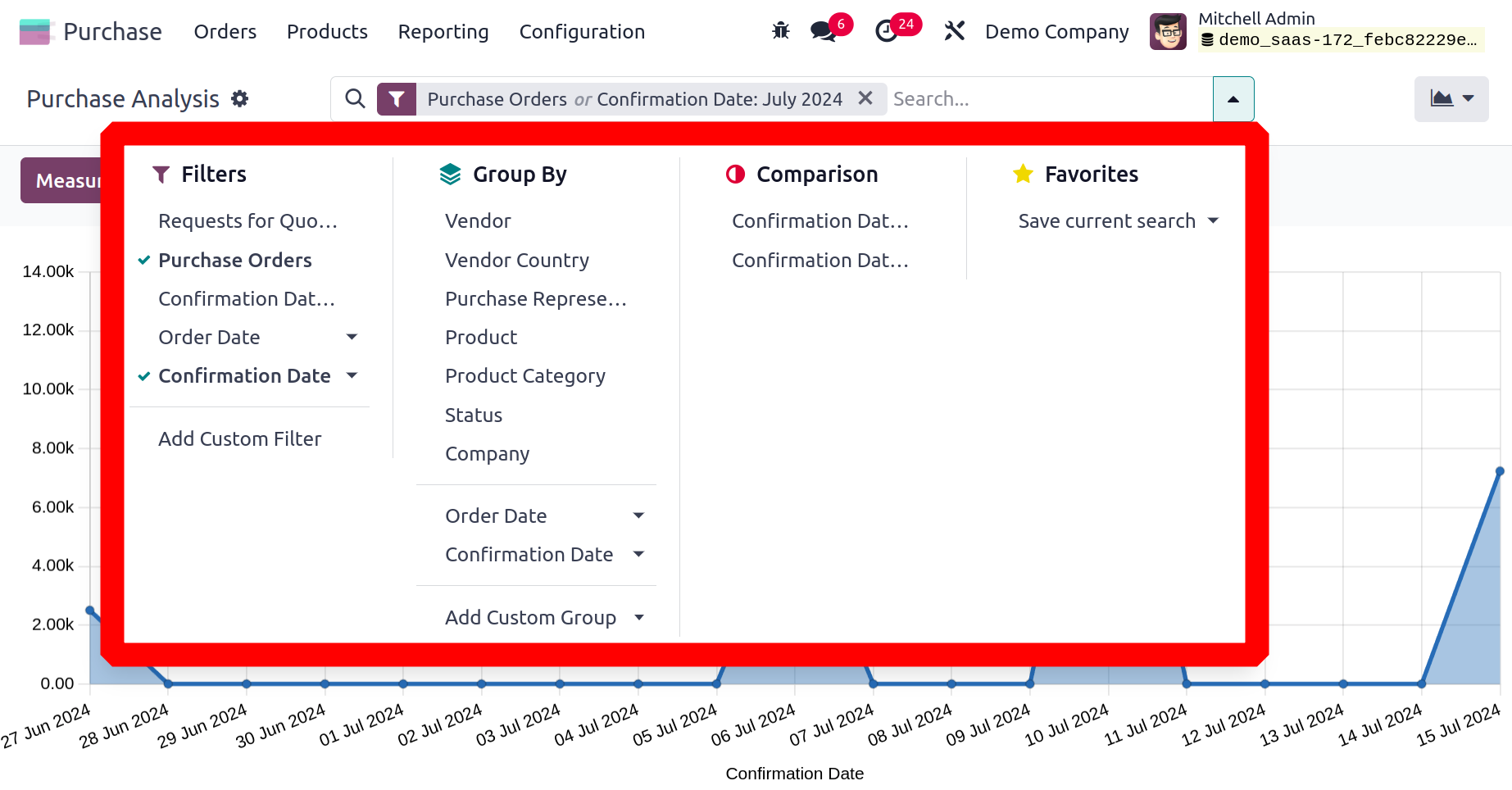Viewport: 1512px width, 790px height.
Task: Click the wrench tools icon
Action: point(954,31)
